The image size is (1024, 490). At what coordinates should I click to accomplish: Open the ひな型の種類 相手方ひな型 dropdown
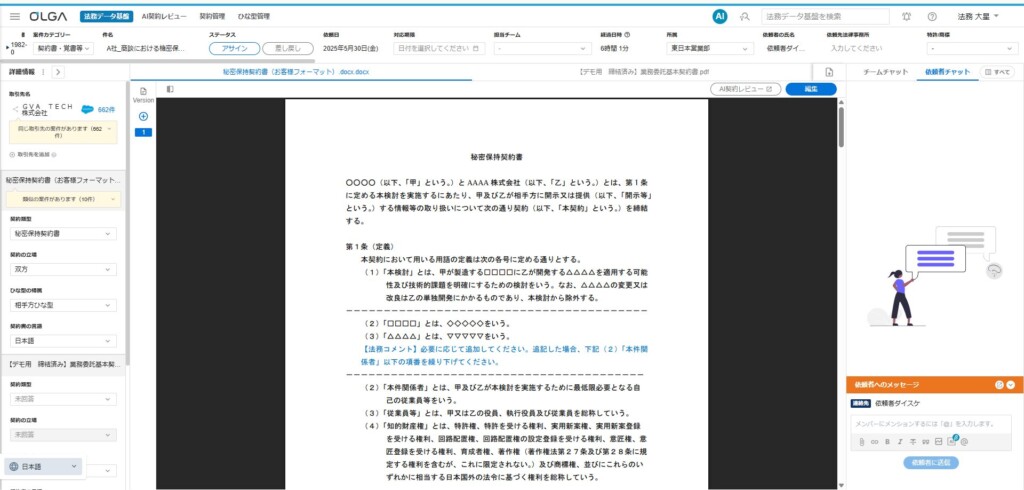tap(63, 305)
